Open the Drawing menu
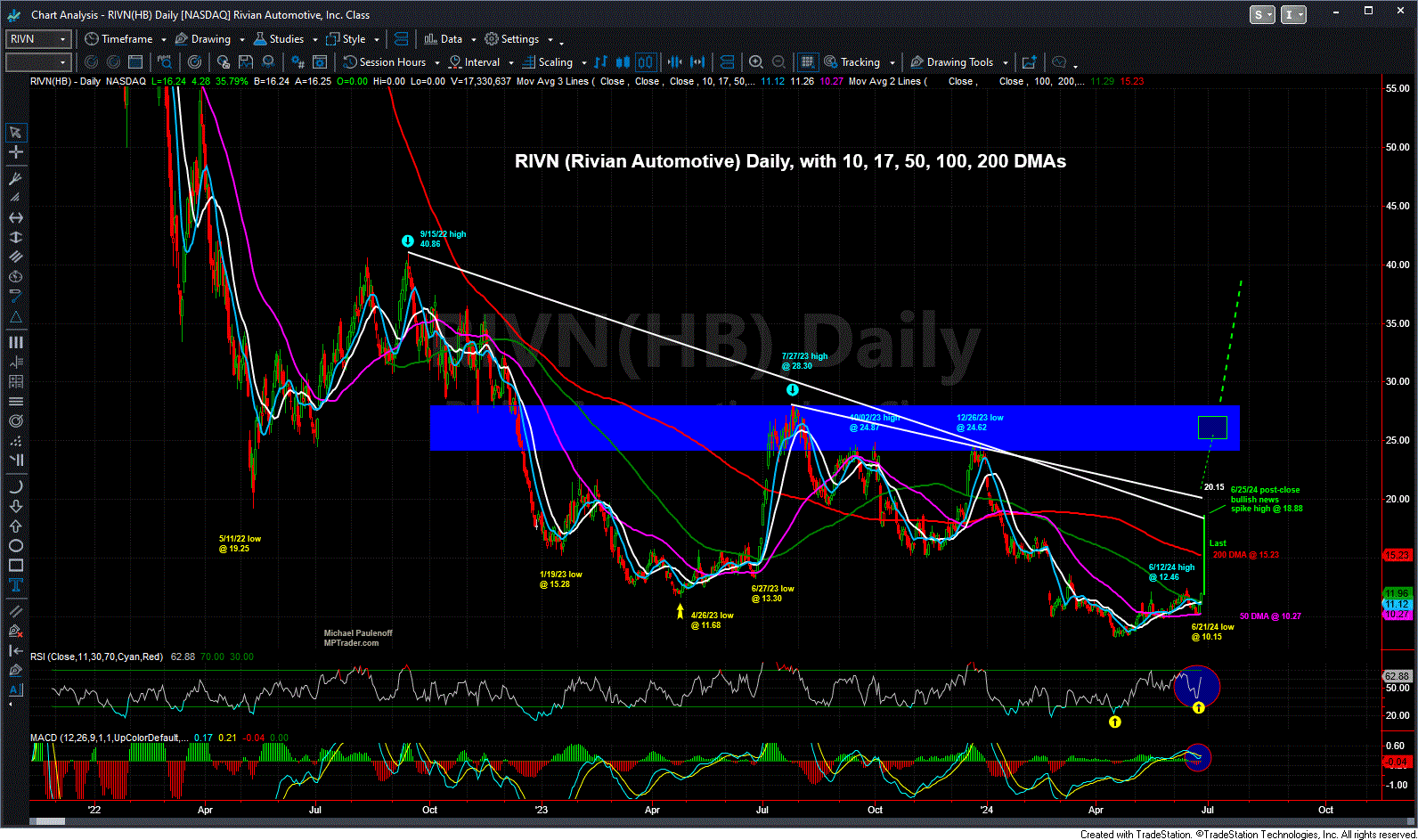 pyautogui.click(x=203, y=39)
